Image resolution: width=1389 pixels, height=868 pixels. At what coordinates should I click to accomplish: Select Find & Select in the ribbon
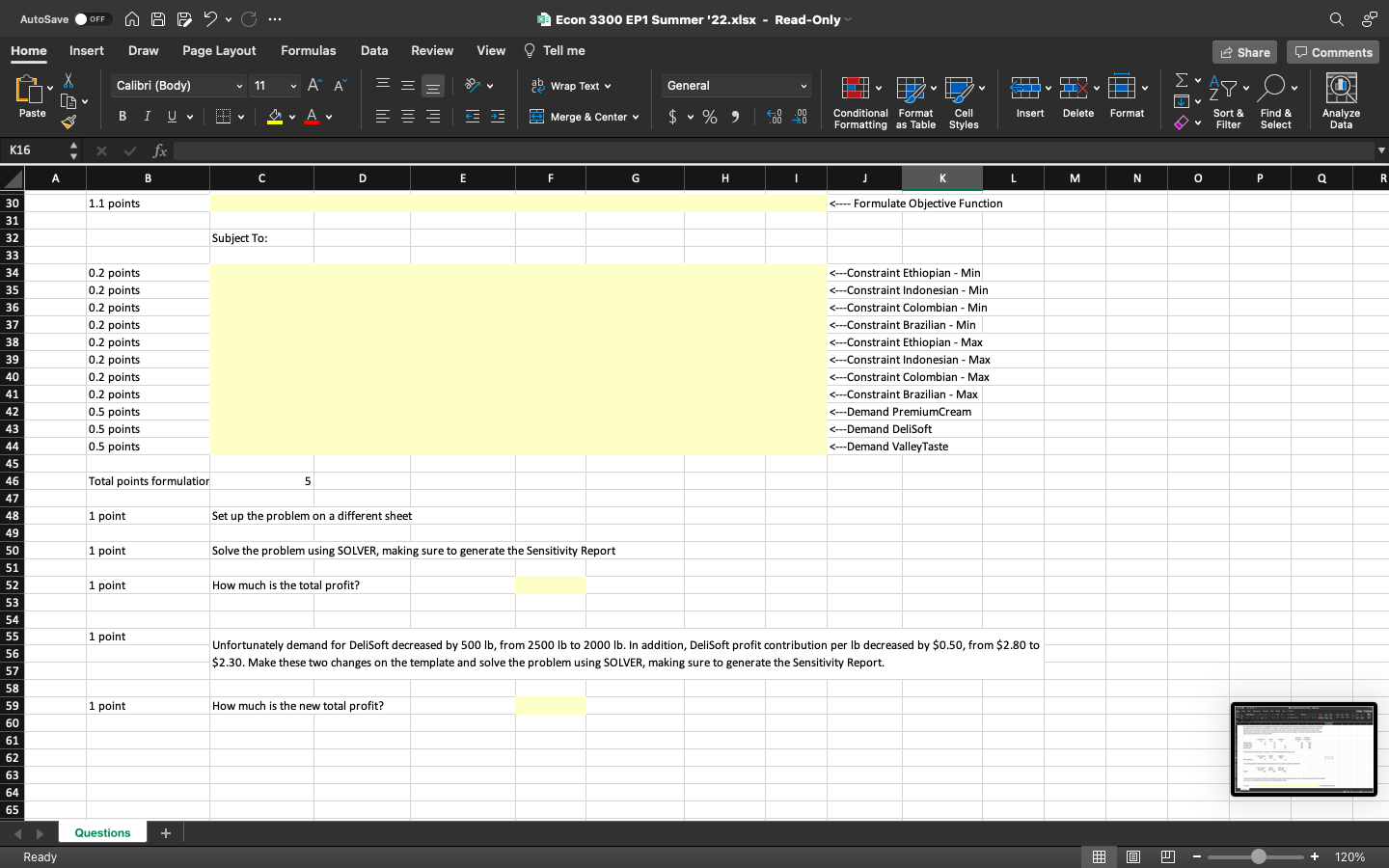click(x=1275, y=100)
